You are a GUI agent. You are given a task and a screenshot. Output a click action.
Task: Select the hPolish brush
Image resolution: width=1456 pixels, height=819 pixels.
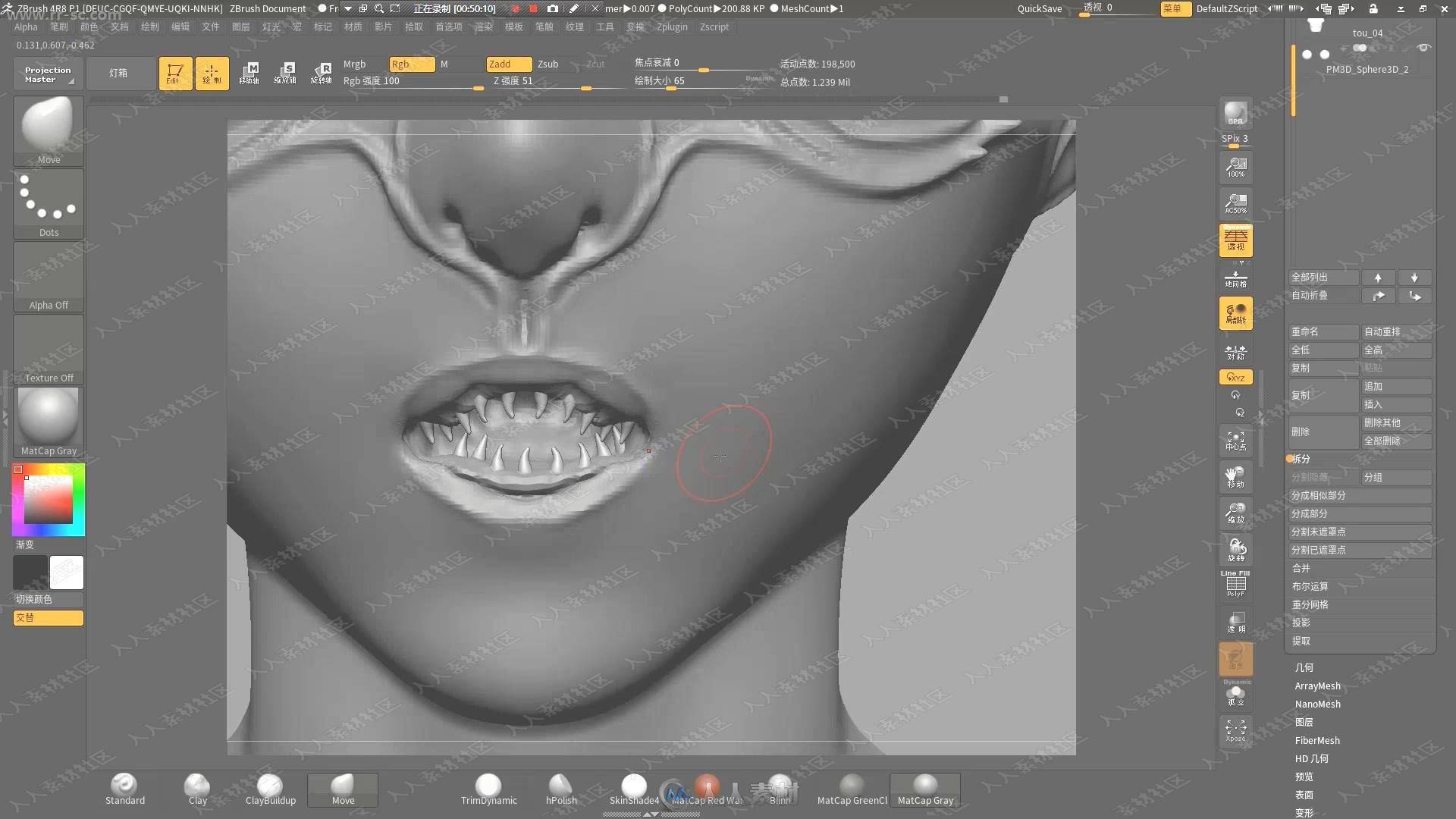(x=561, y=789)
